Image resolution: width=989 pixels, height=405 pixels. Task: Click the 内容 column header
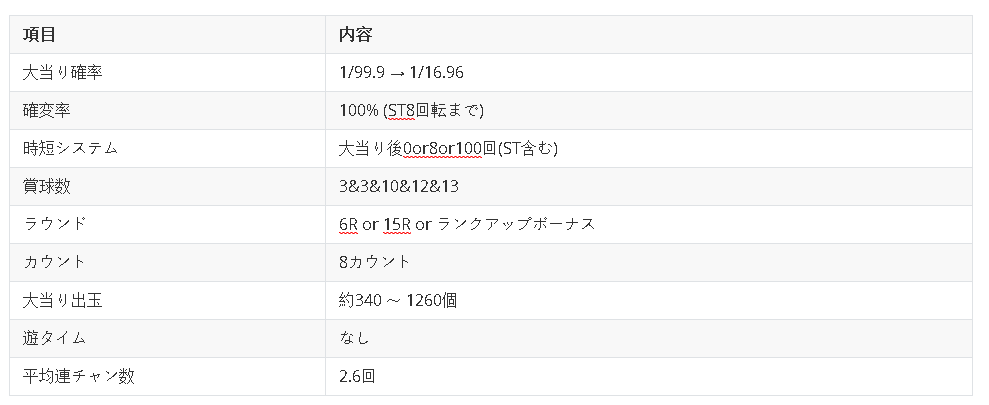356,35
